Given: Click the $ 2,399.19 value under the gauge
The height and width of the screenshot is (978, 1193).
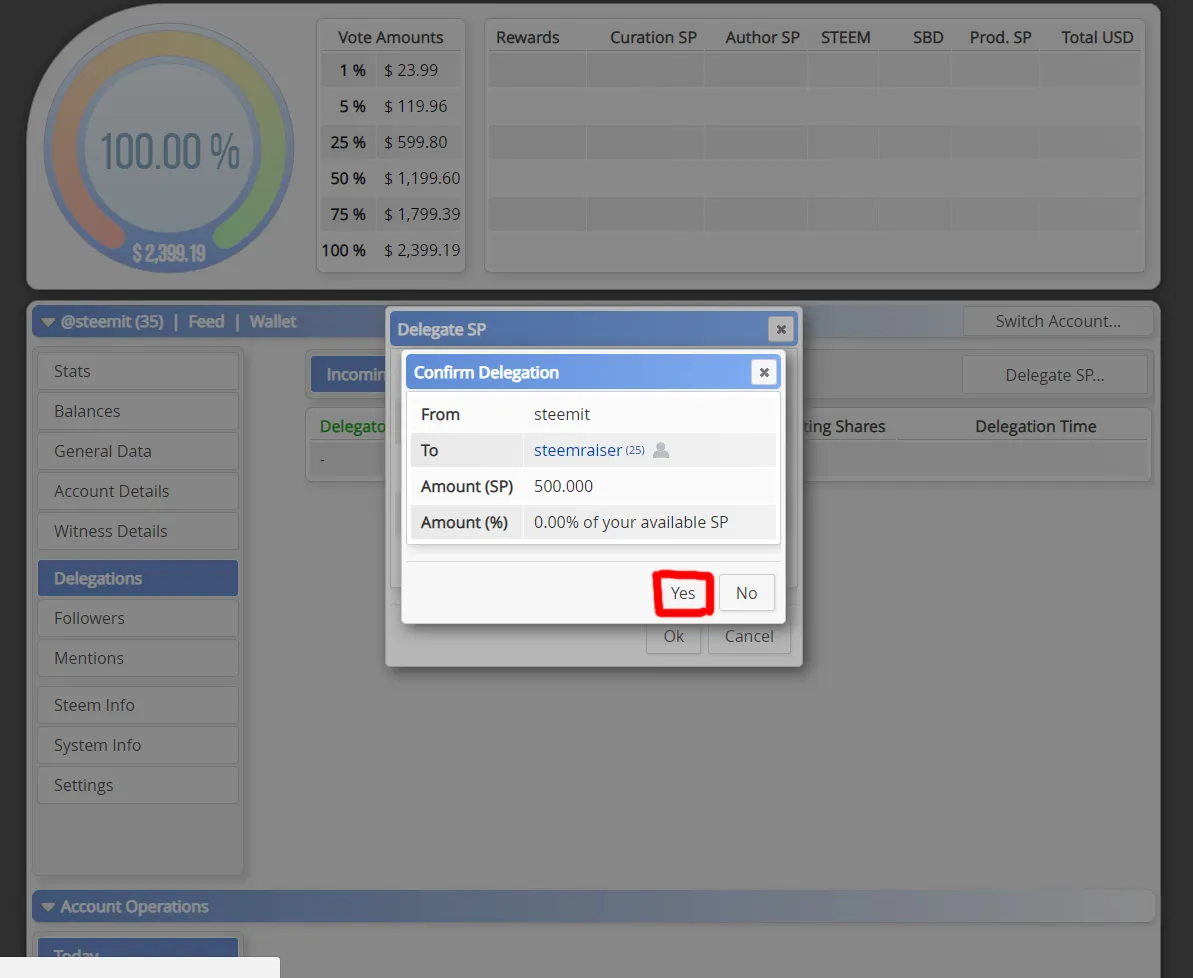Looking at the screenshot, I should point(169,253).
